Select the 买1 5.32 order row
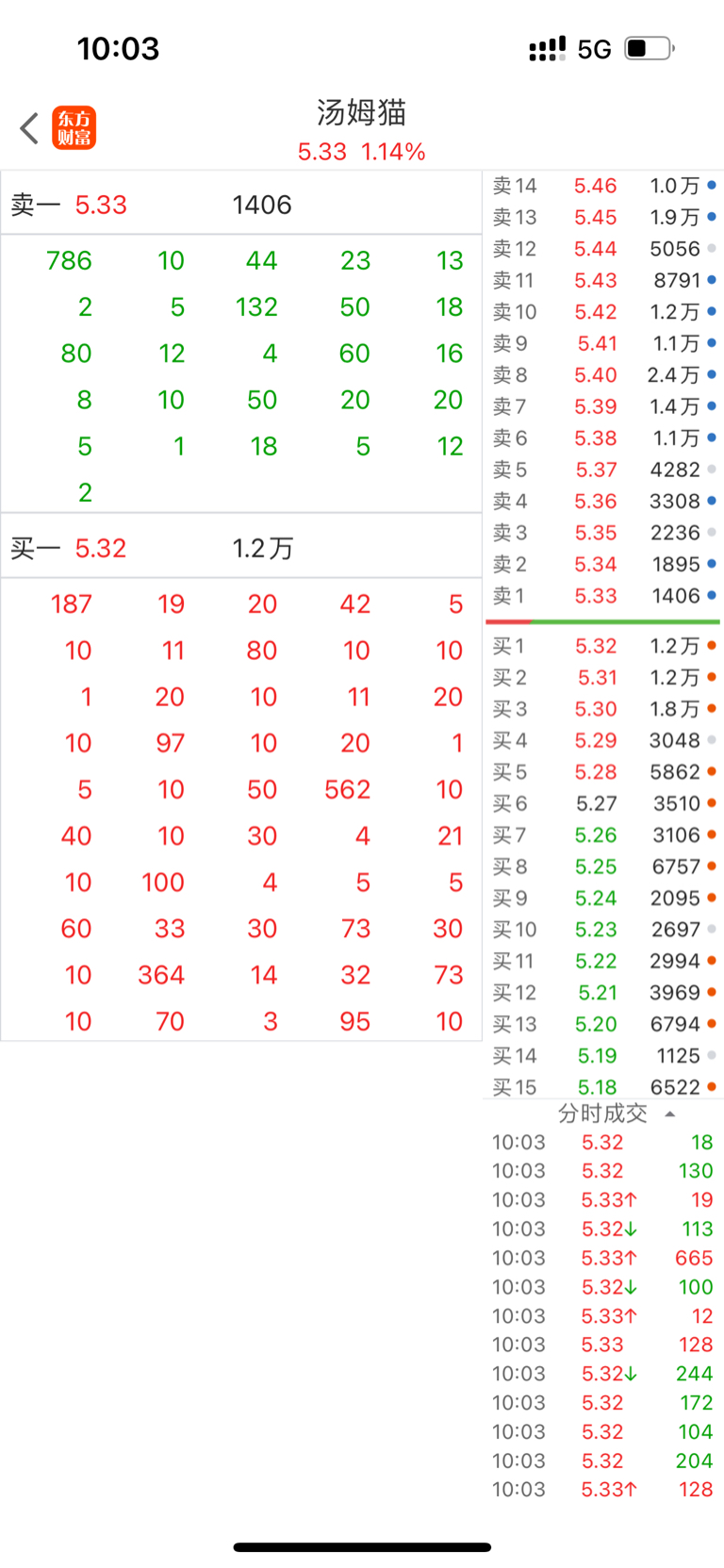Screen dimensions: 724x1568 tap(603, 646)
